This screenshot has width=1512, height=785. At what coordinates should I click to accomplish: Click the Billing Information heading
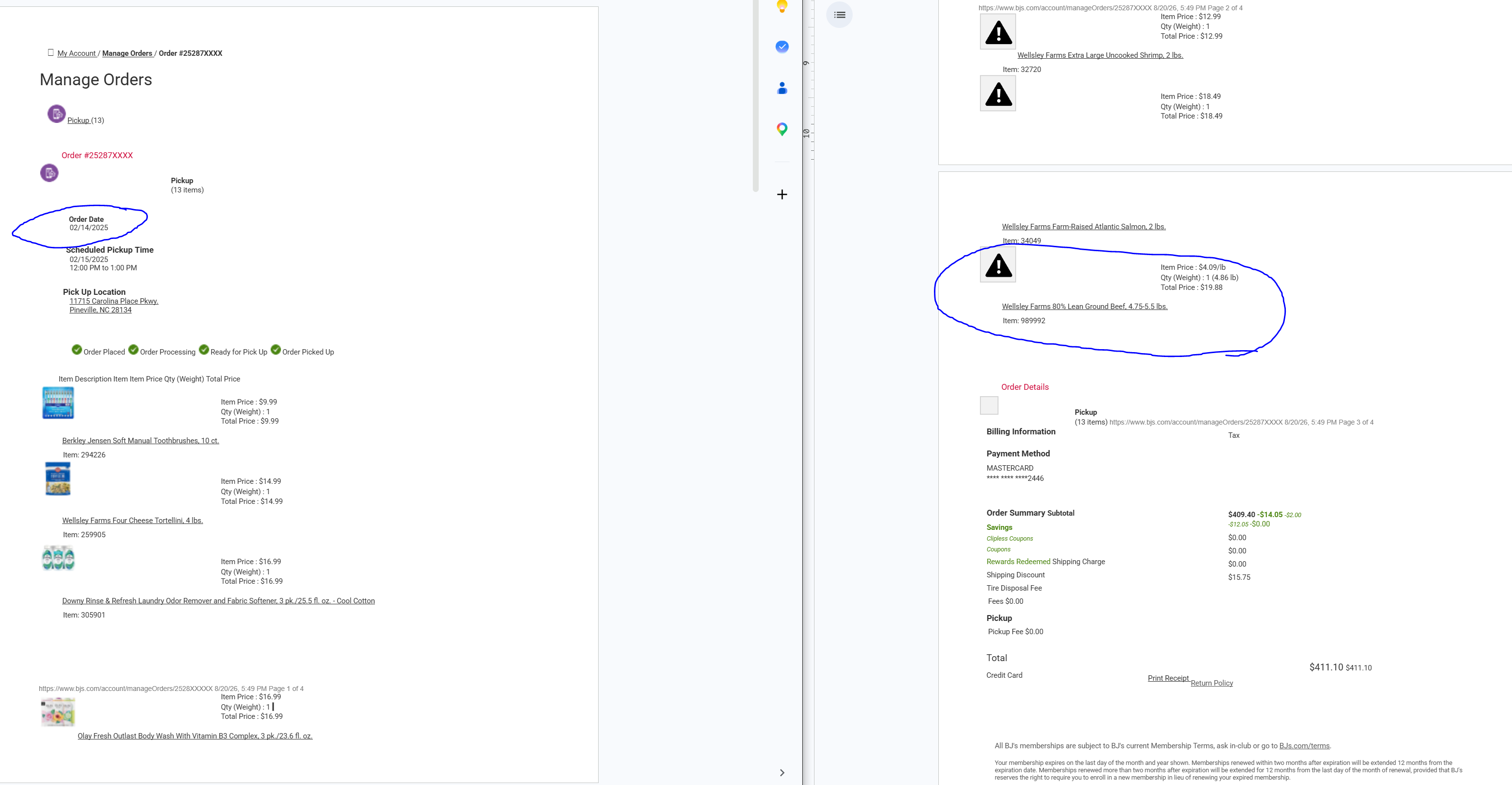click(1021, 432)
